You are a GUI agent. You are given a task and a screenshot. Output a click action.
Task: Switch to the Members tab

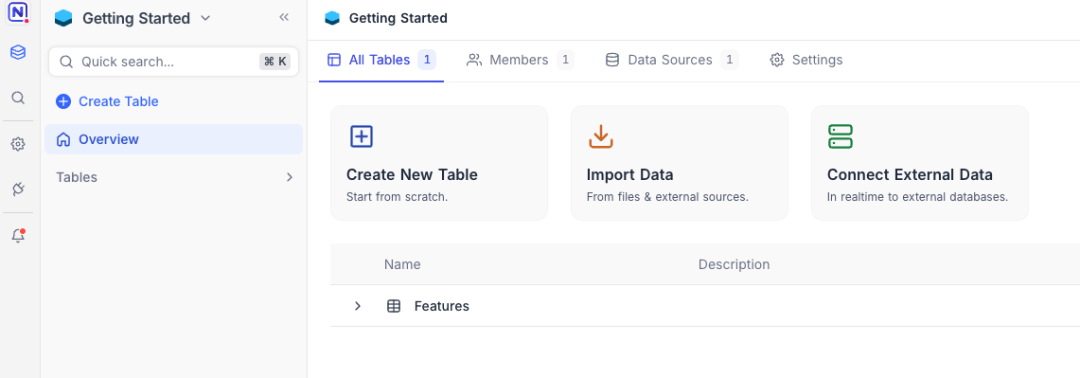pyautogui.click(x=519, y=60)
